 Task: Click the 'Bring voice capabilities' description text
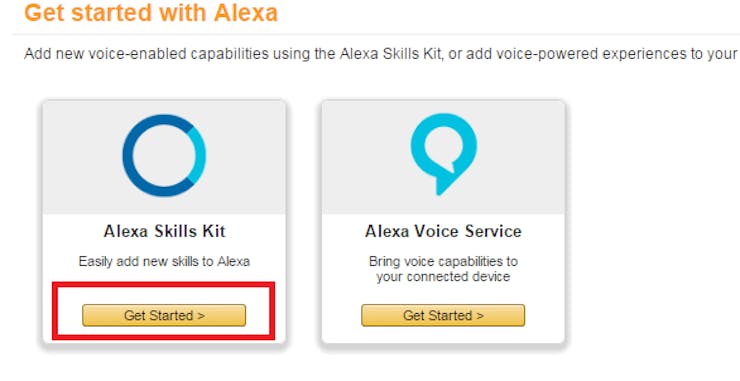(x=443, y=269)
